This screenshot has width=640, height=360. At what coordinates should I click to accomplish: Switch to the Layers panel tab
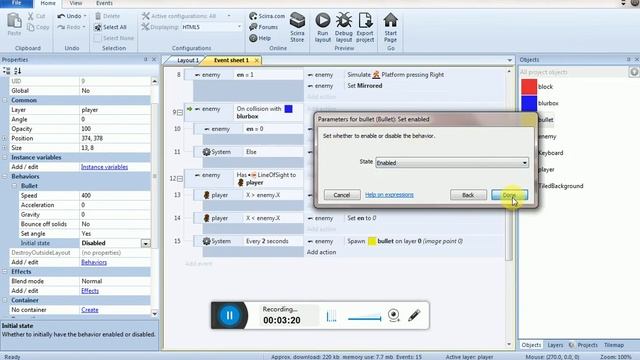pos(555,345)
